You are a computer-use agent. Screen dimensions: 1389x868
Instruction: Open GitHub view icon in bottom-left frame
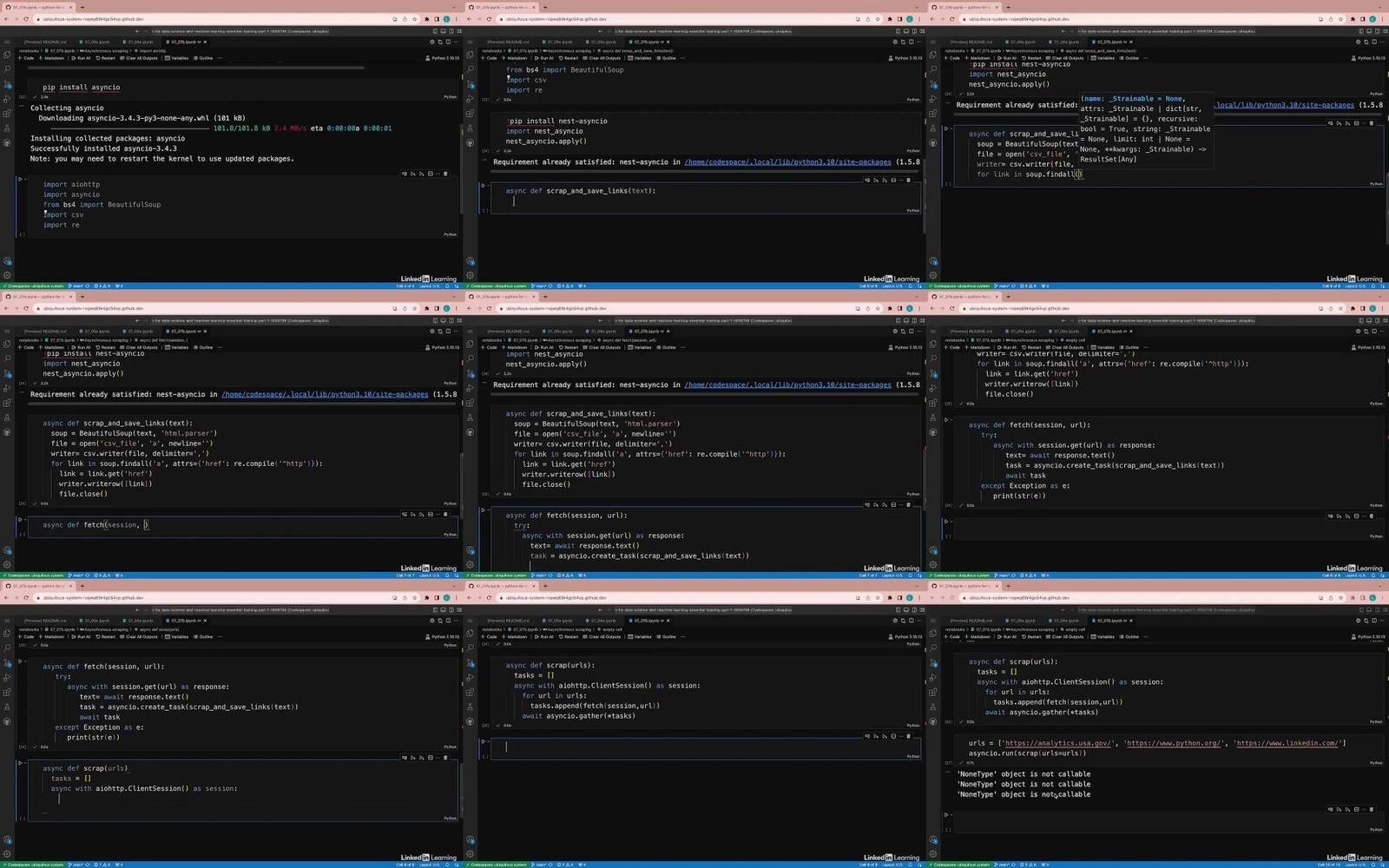(x=7, y=721)
